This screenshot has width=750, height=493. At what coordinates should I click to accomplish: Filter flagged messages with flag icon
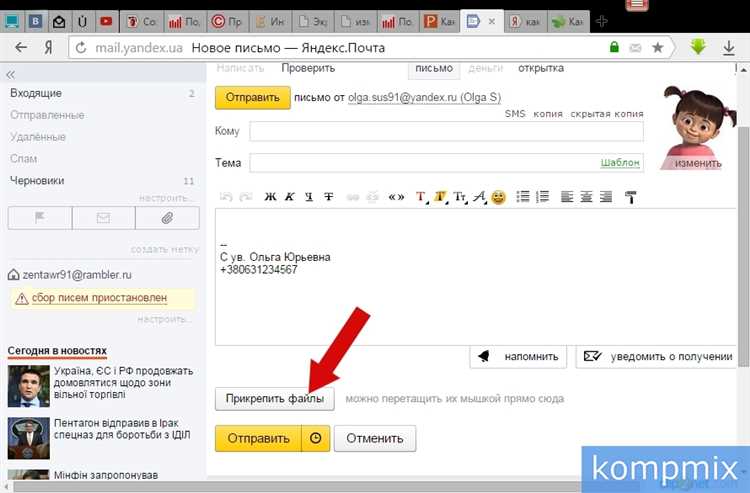point(39,217)
